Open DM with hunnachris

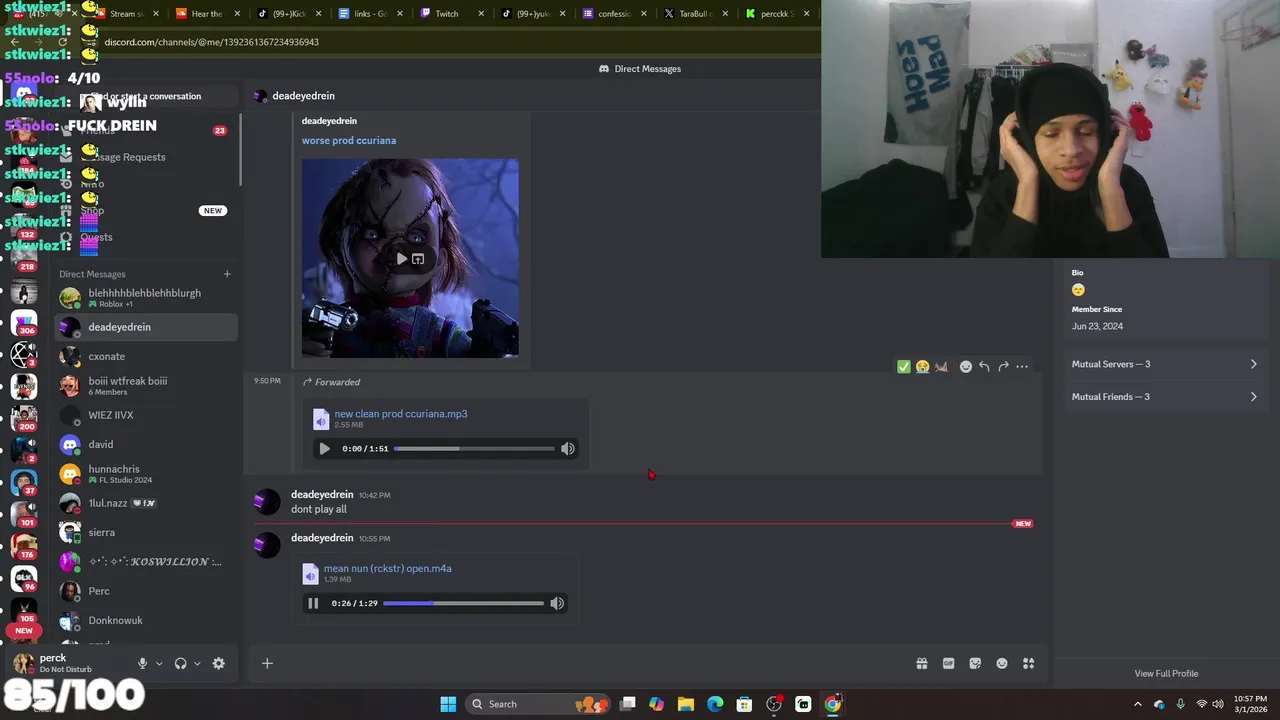[146, 474]
